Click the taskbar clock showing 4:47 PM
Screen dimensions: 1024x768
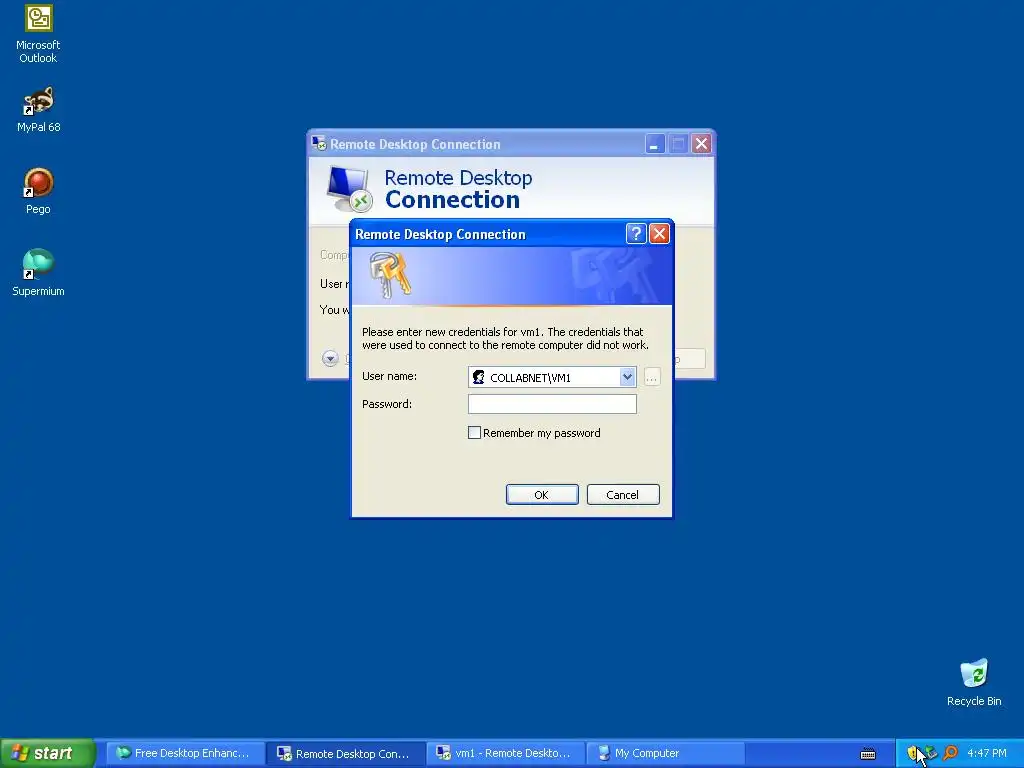pos(987,753)
